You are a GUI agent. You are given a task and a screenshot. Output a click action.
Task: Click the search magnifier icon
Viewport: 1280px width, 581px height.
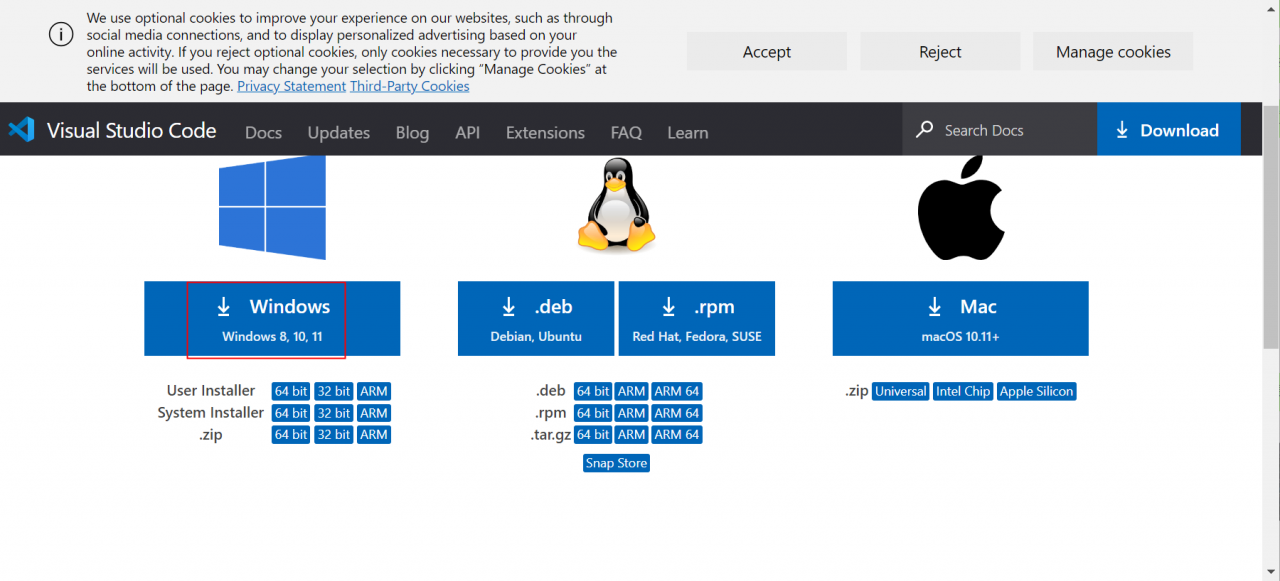coord(924,130)
